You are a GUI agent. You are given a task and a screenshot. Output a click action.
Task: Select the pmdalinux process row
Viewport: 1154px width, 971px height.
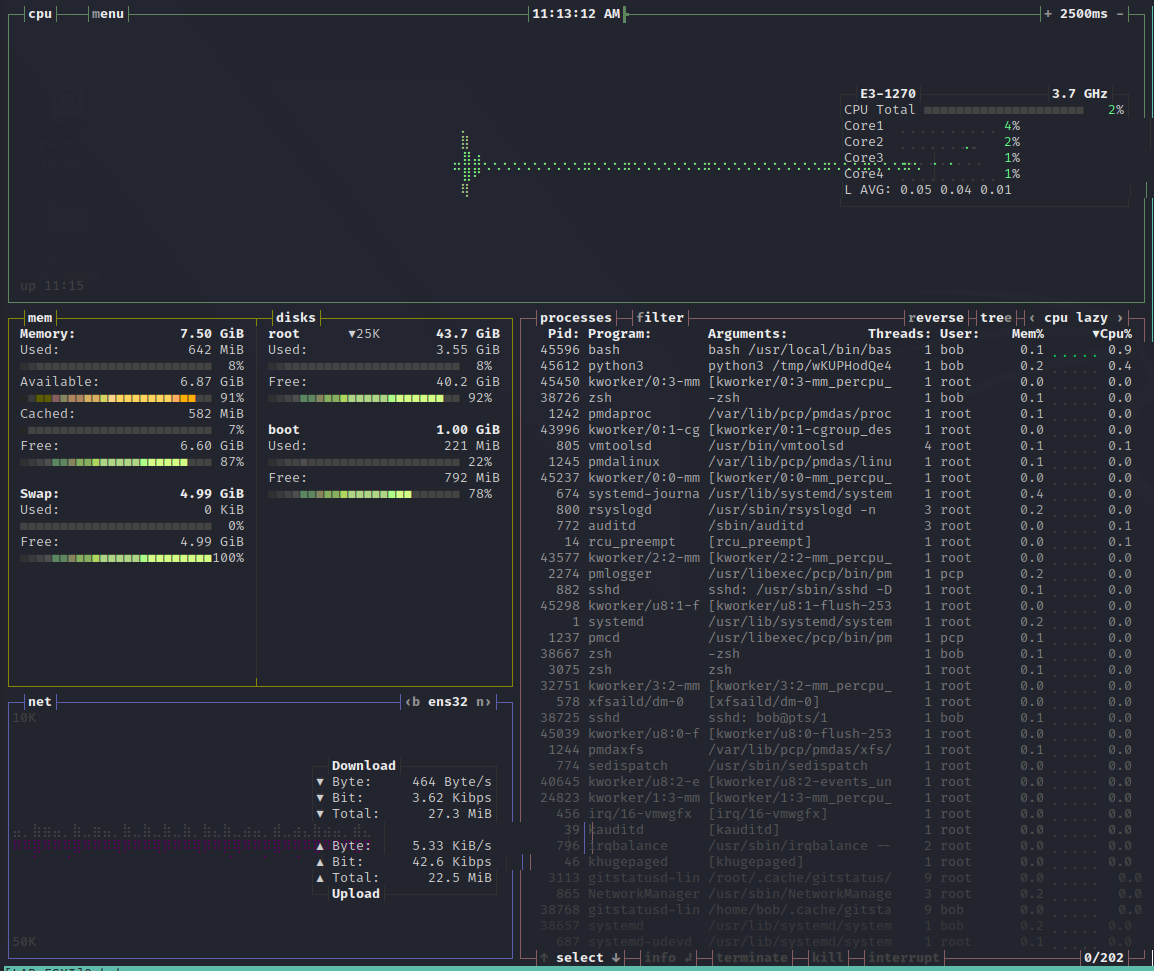835,462
